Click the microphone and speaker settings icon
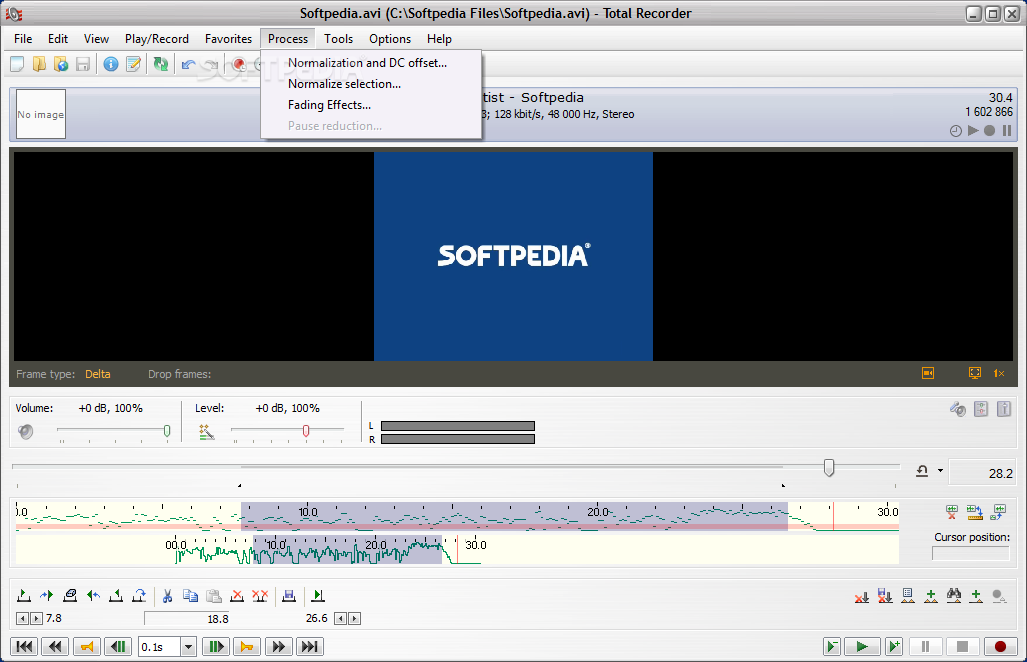The image size is (1027, 662). (958, 409)
